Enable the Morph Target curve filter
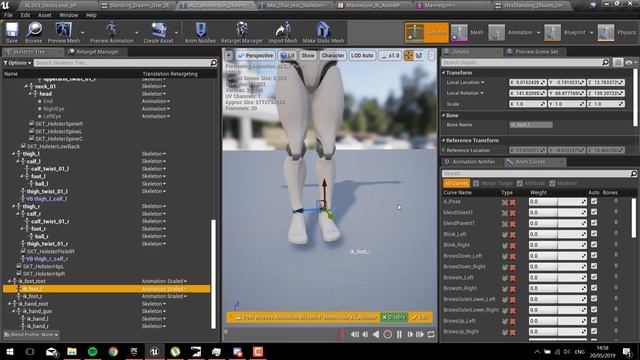 [476, 183]
